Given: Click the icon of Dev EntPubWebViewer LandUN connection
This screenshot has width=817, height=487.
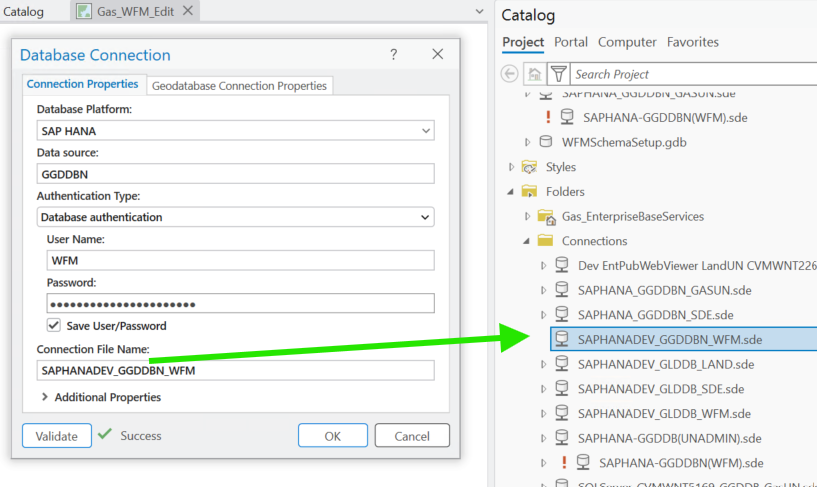Looking at the screenshot, I should point(562,265).
